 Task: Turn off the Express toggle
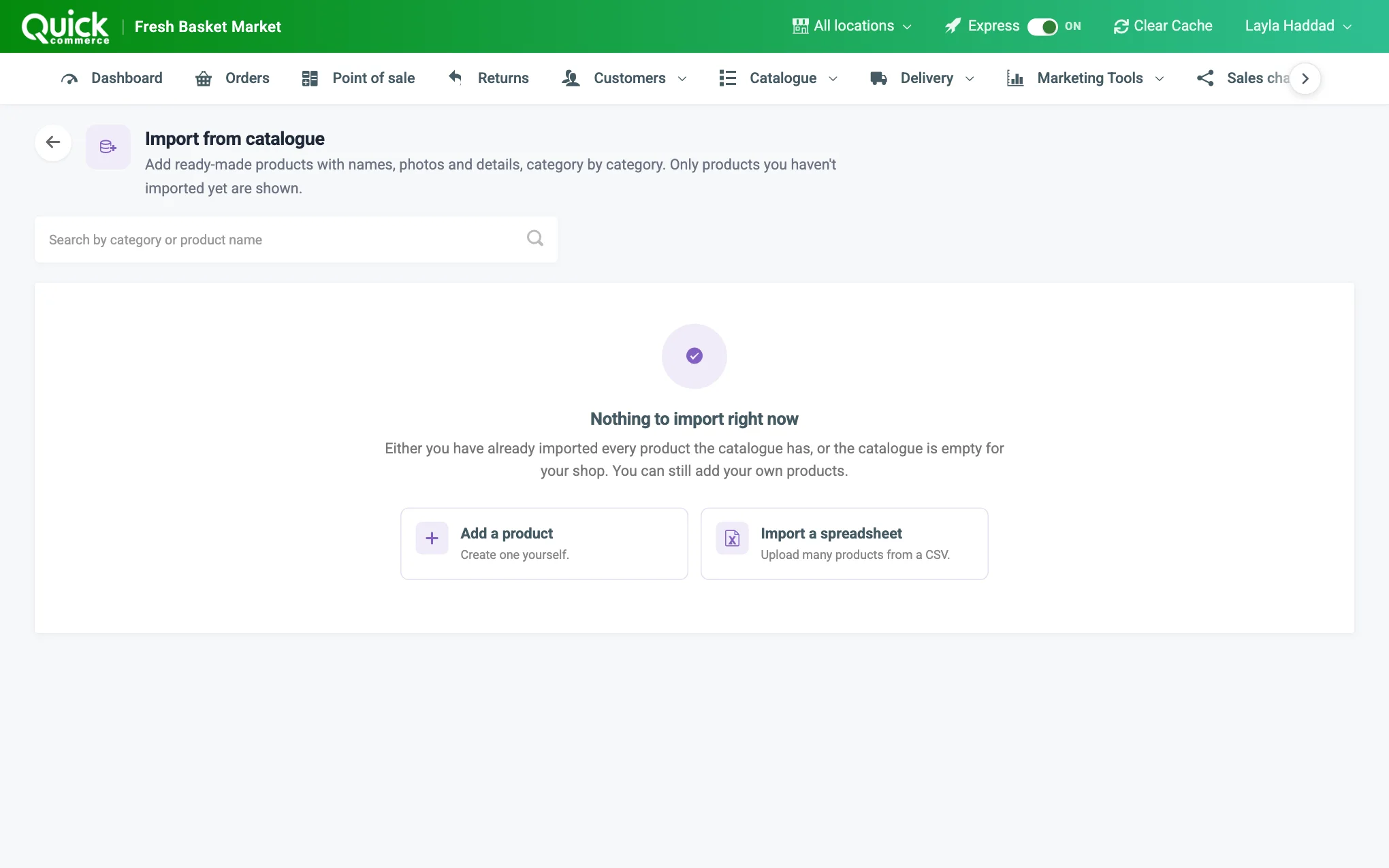click(1042, 27)
